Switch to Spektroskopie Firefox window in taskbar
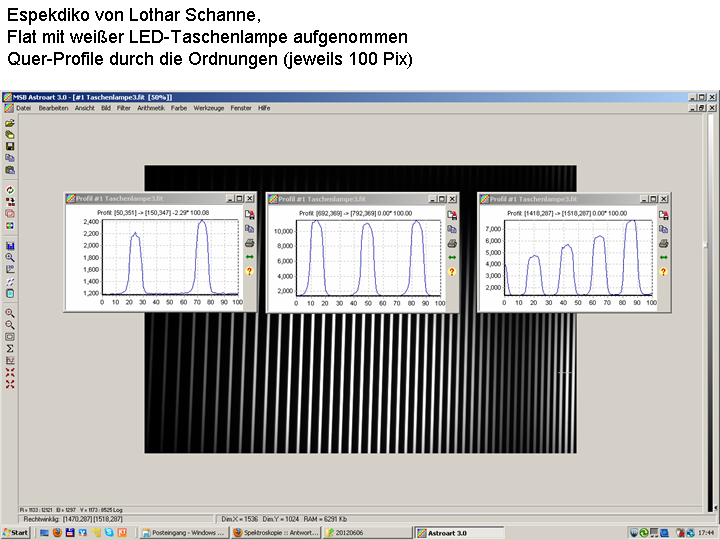Screen dimensions: 720x540 [274, 533]
